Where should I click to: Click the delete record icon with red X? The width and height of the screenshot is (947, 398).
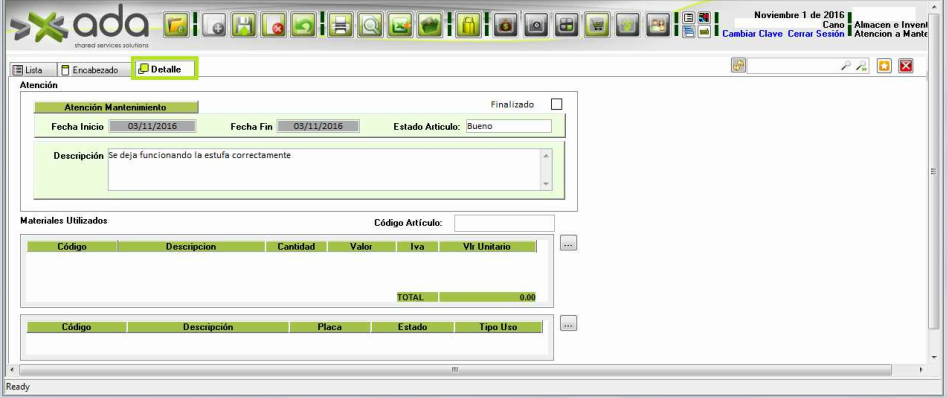pos(274,25)
